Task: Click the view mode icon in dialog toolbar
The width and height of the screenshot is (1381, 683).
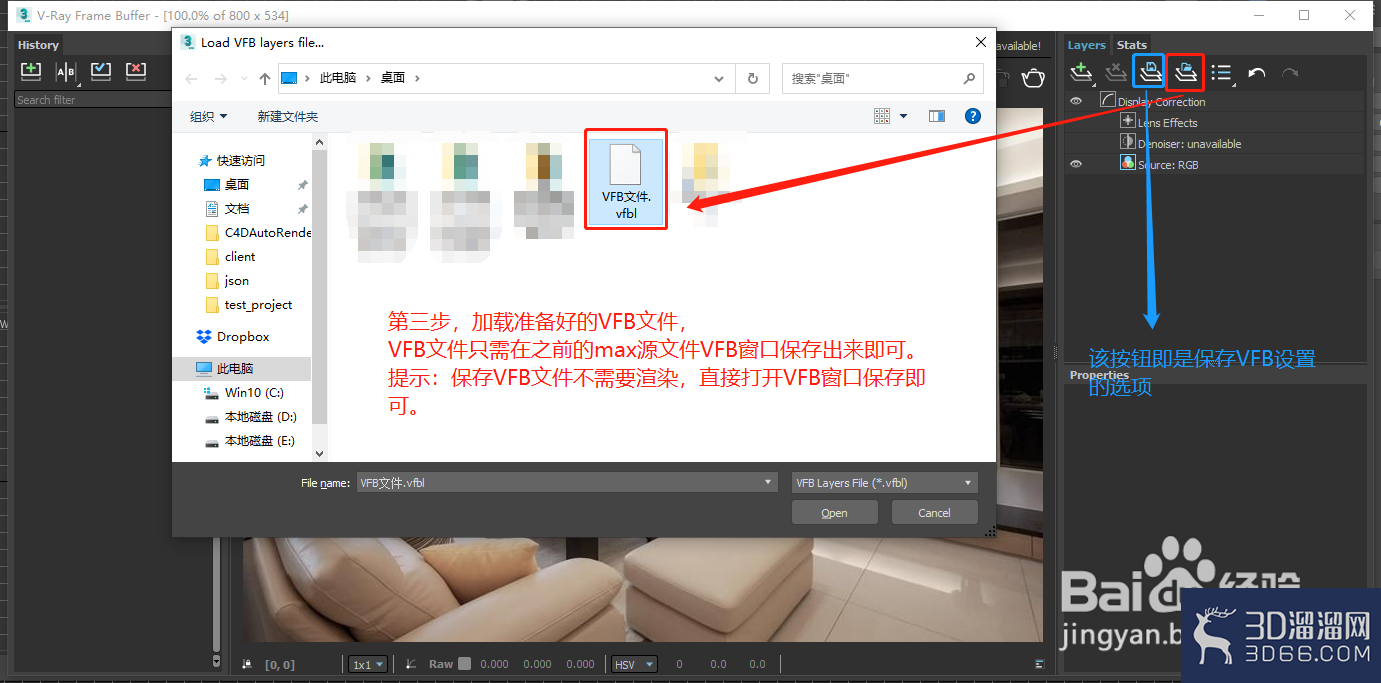Action: pos(882,116)
